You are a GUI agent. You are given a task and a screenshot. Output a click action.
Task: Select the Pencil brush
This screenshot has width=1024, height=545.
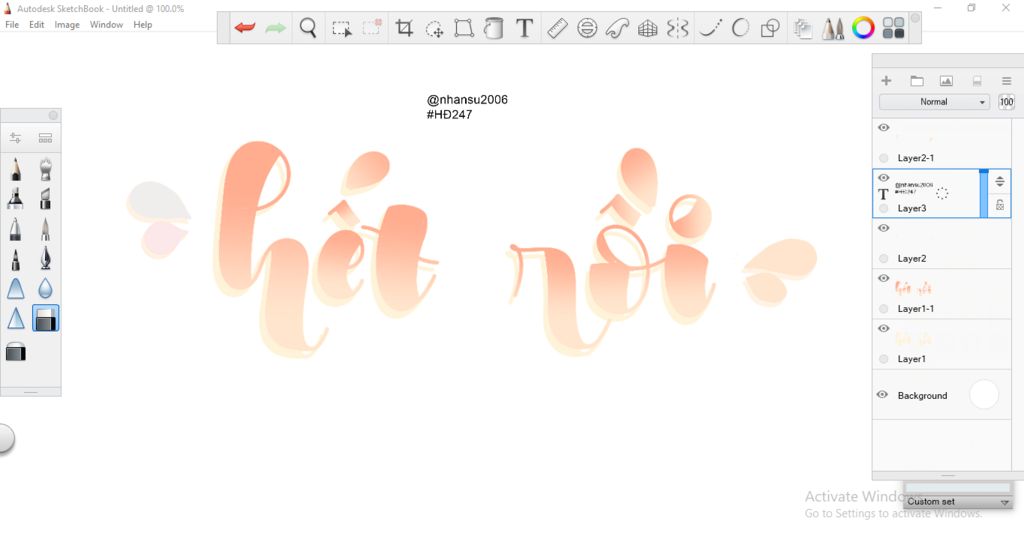click(16, 169)
